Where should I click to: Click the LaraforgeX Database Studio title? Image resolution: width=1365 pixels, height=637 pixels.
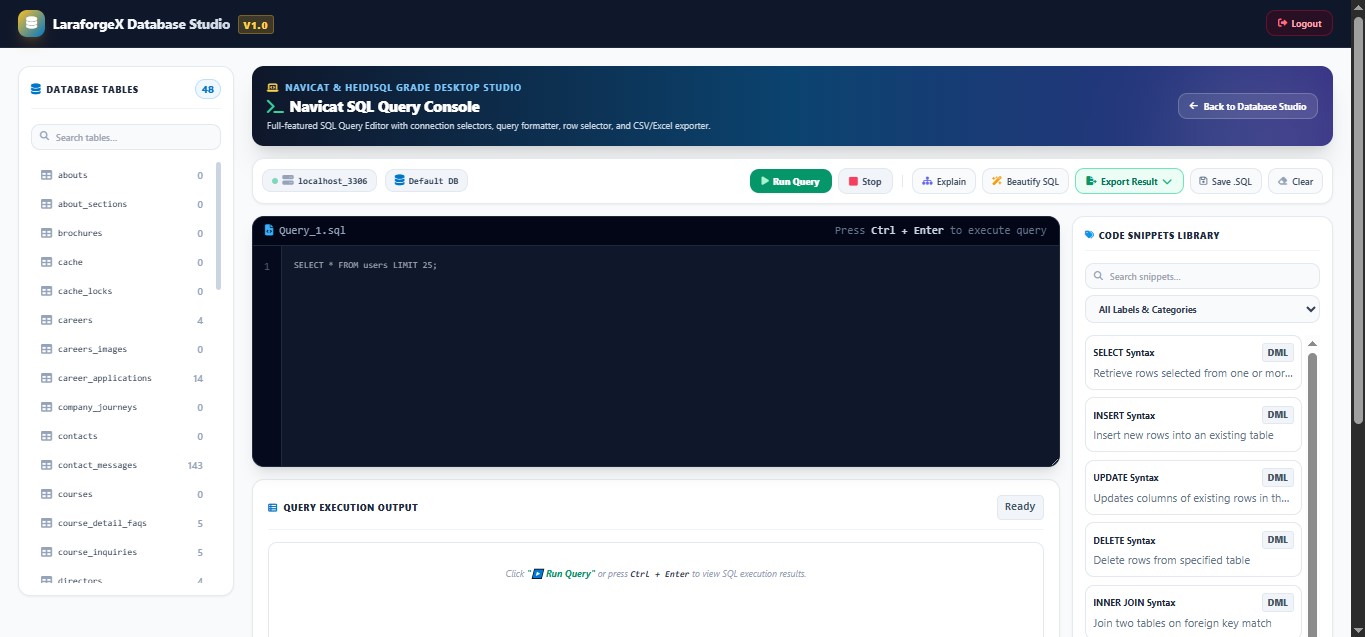pos(141,24)
